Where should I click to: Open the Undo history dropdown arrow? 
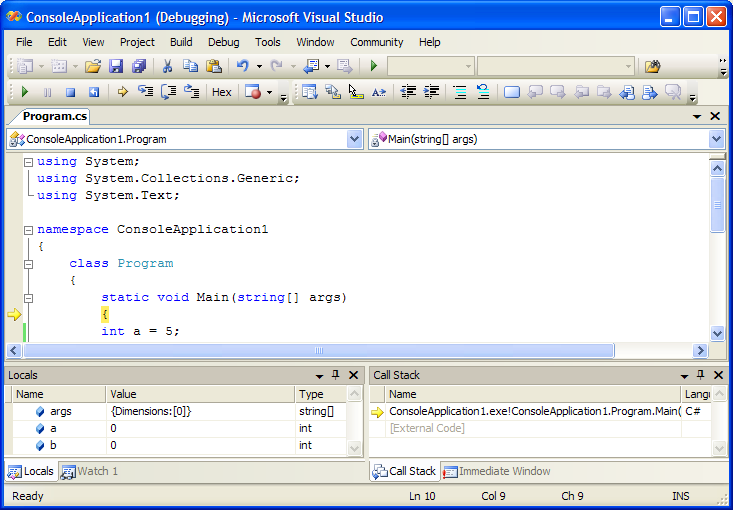pyautogui.click(x=259, y=66)
